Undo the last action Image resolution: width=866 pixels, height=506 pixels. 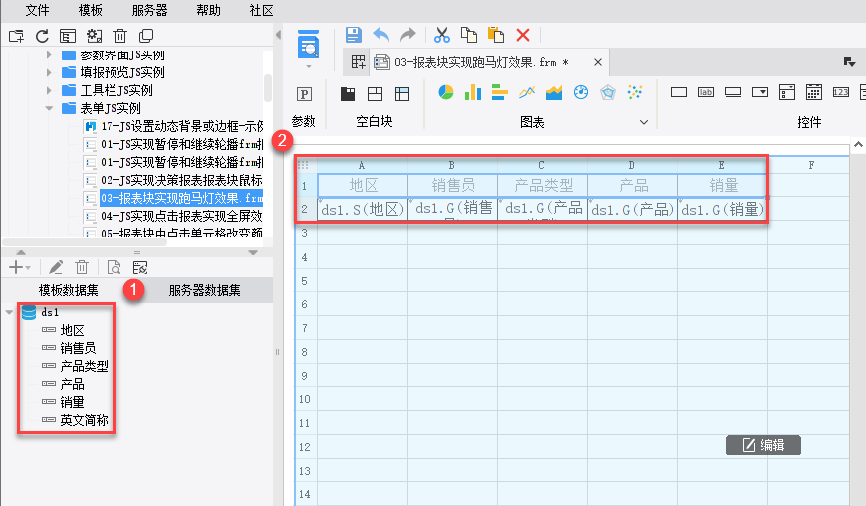point(381,35)
